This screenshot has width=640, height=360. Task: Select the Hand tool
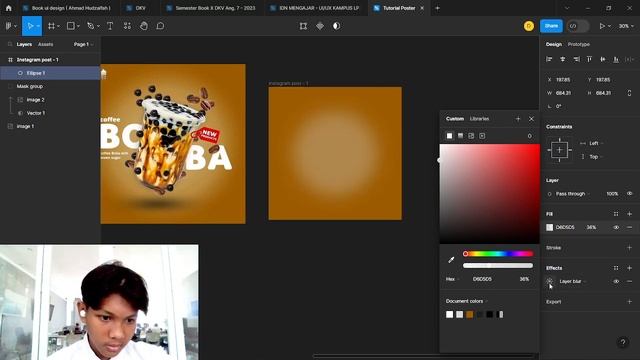[144, 26]
